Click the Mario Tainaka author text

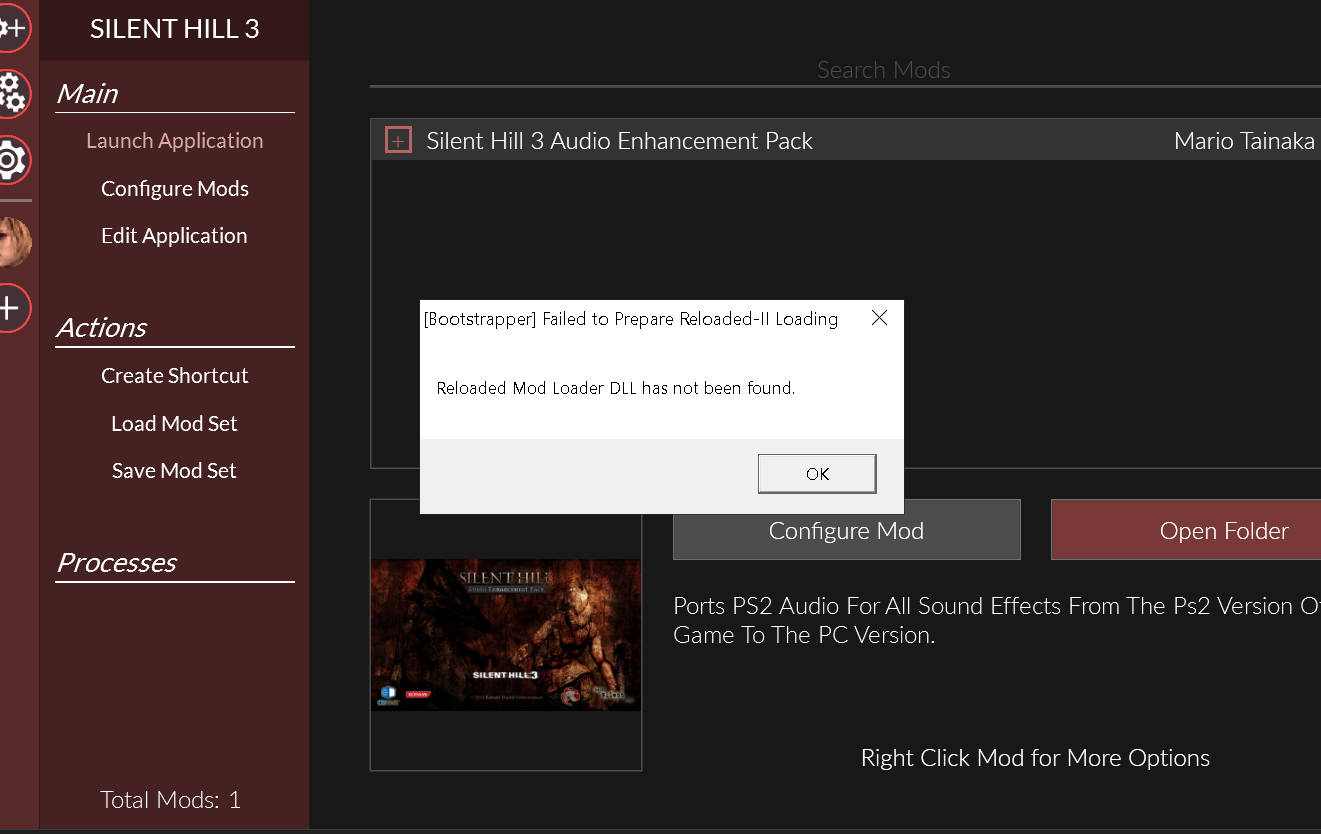[x=1244, y=141]
